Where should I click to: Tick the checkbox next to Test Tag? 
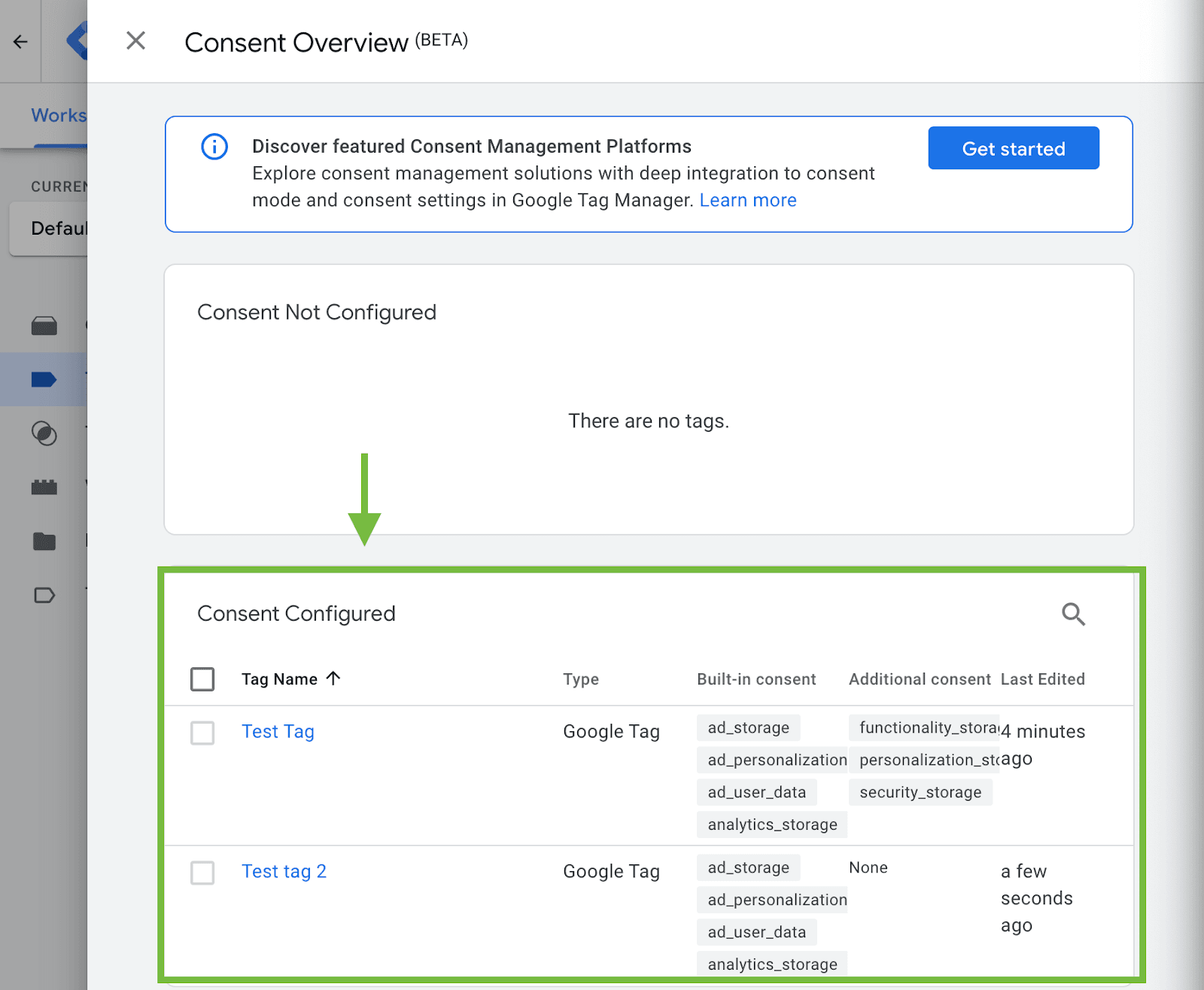(x=202, y=733)
